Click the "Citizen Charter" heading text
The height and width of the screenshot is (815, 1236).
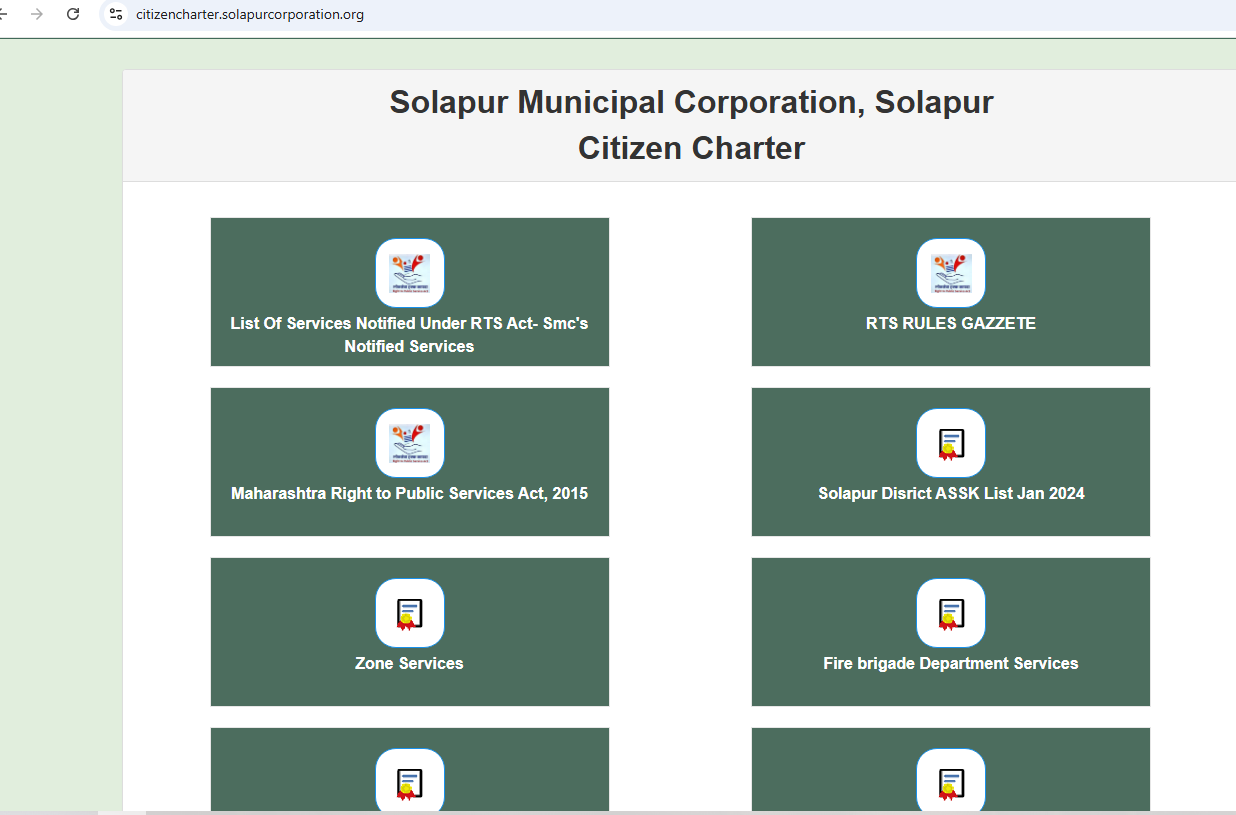tap(691, 148)
